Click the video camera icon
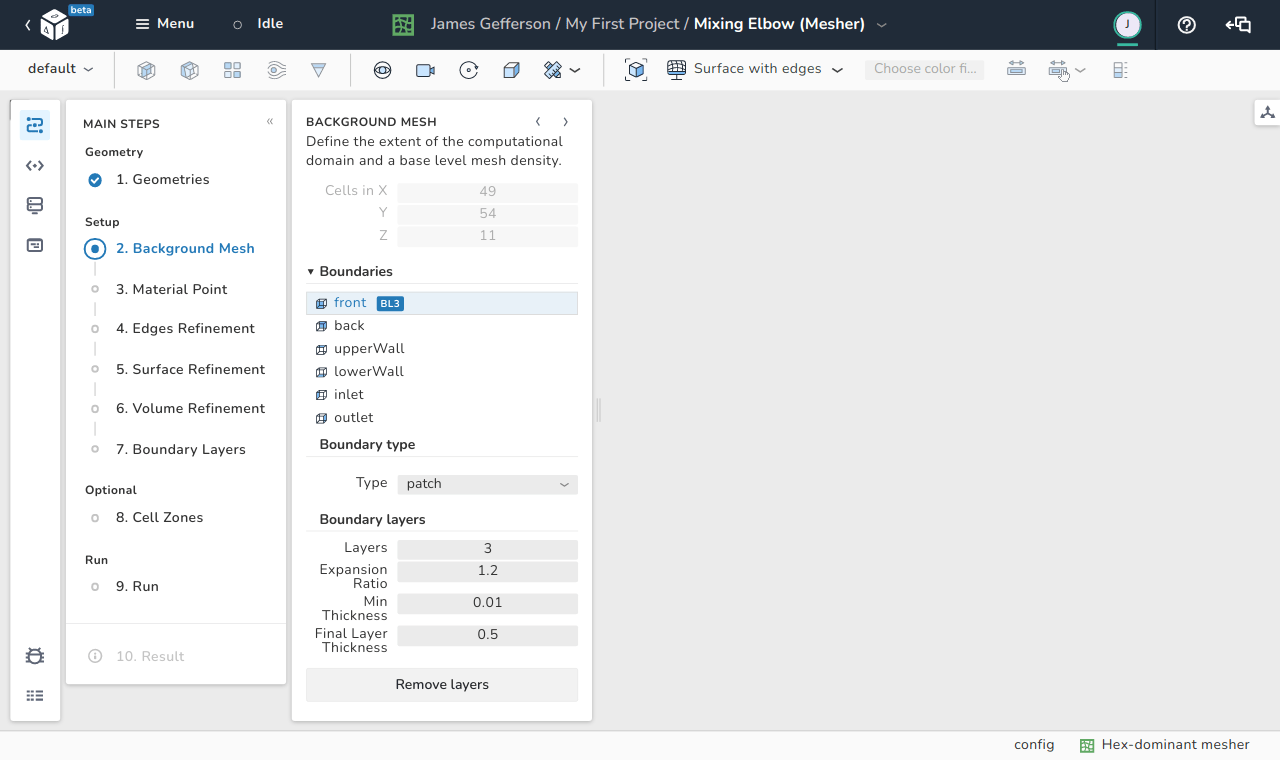 tap(425, 70)
